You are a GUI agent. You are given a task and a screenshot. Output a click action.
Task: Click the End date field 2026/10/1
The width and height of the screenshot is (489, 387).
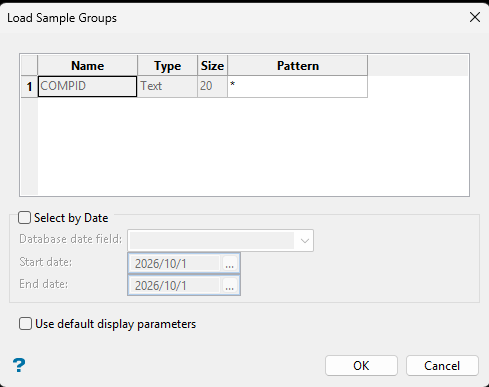point(175,285)
